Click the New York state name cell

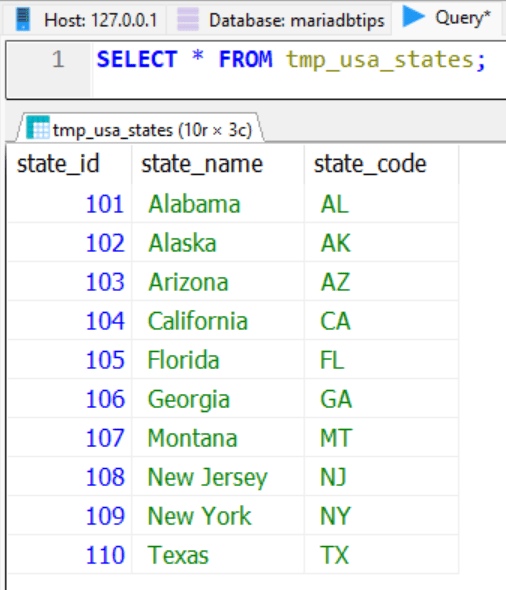pyautogui.click(x=218, y=516)
